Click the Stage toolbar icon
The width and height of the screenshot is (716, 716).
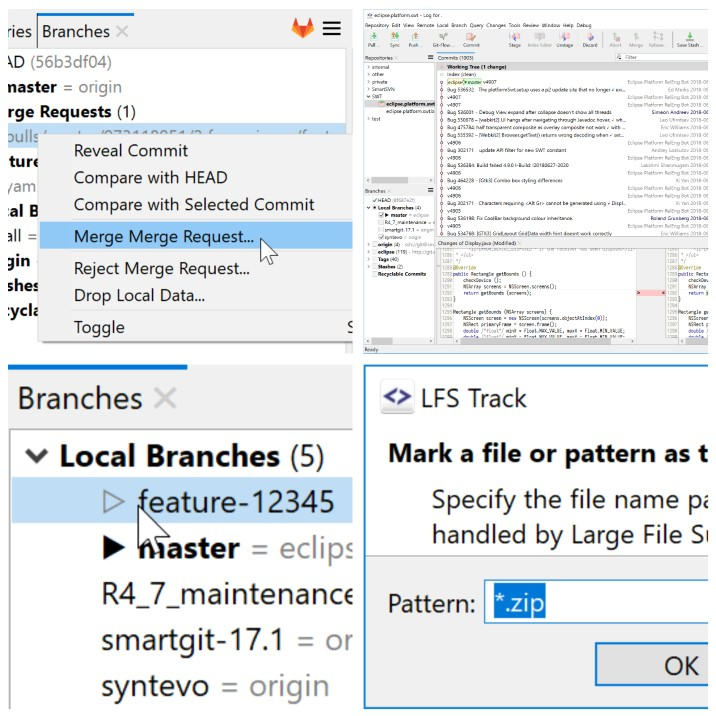515,37
